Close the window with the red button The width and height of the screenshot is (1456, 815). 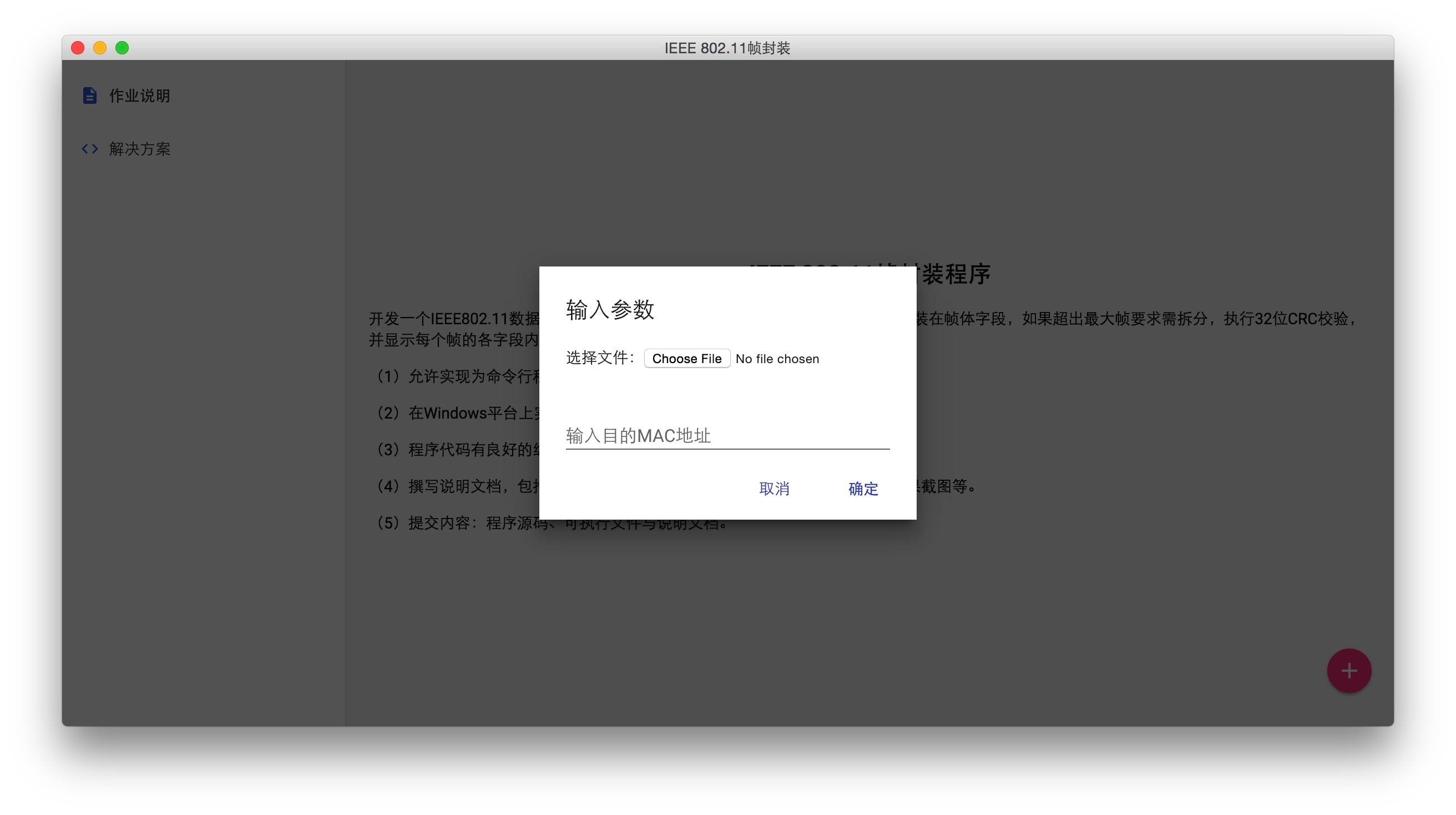(x=78, y=48)
